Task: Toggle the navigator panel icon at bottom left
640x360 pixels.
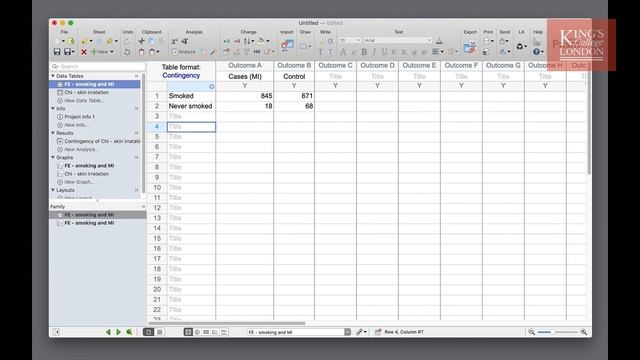Action: [56, 332]
